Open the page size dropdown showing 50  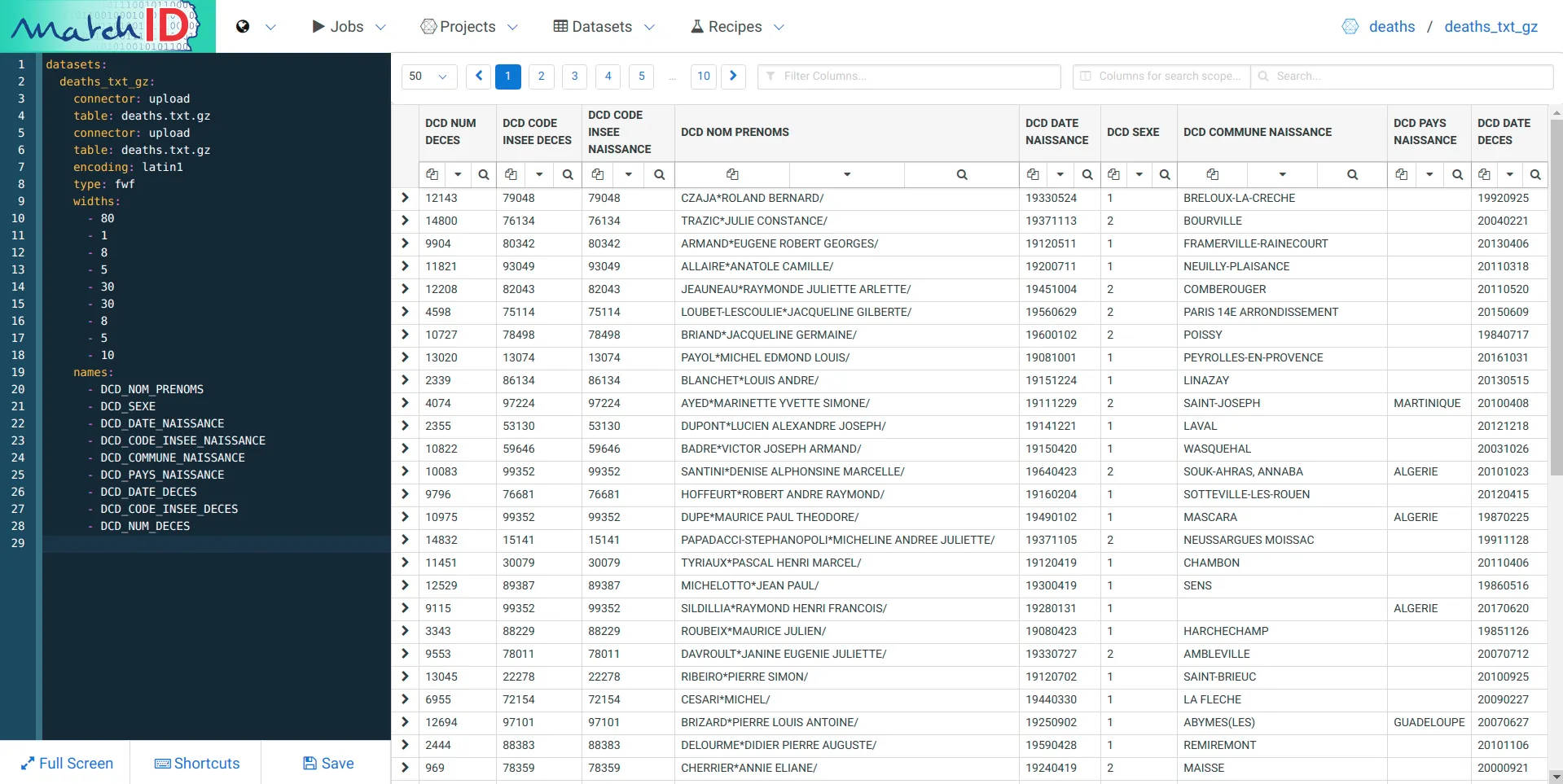428,76
